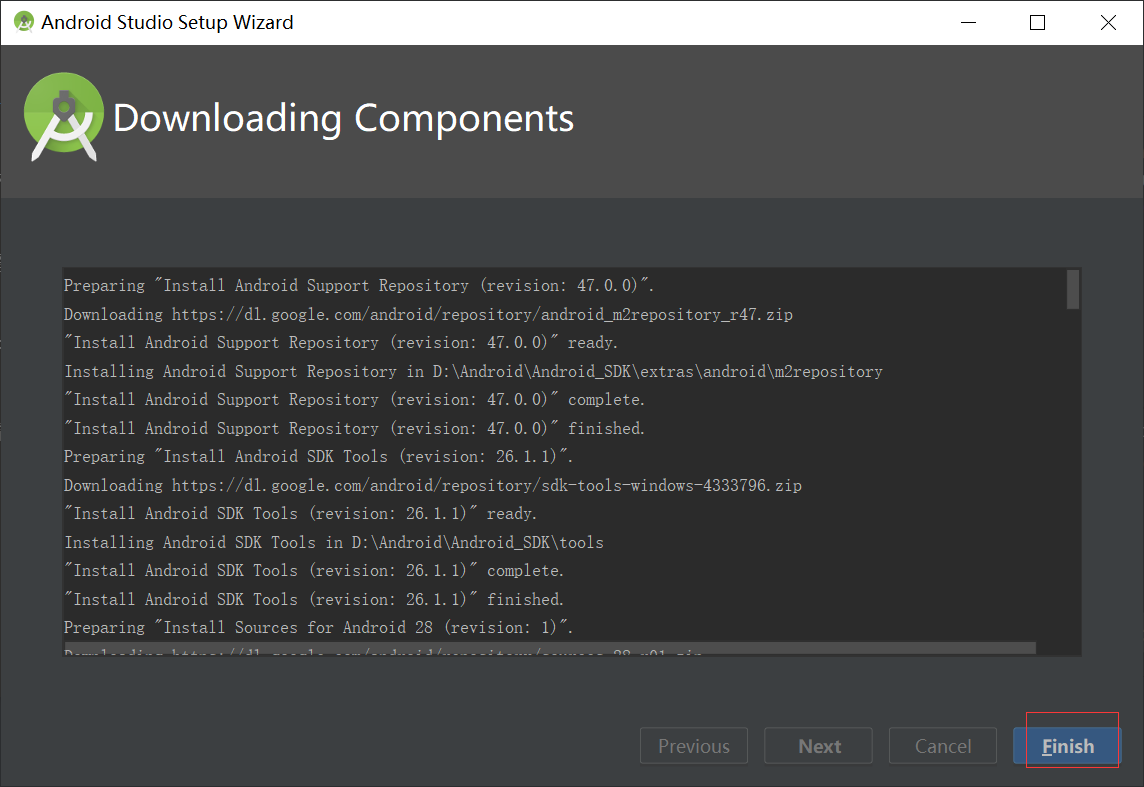This screenshot has width=1144, height=787.
Task: Click 'Preparing Install Android Support Repository' first line
Action: [x=359, y=285]
